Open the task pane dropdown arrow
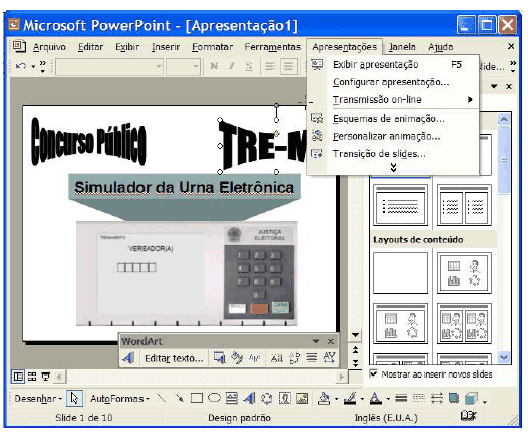This screenshot has height=433, width=528. pyautogui.click(x=494, y=86)
